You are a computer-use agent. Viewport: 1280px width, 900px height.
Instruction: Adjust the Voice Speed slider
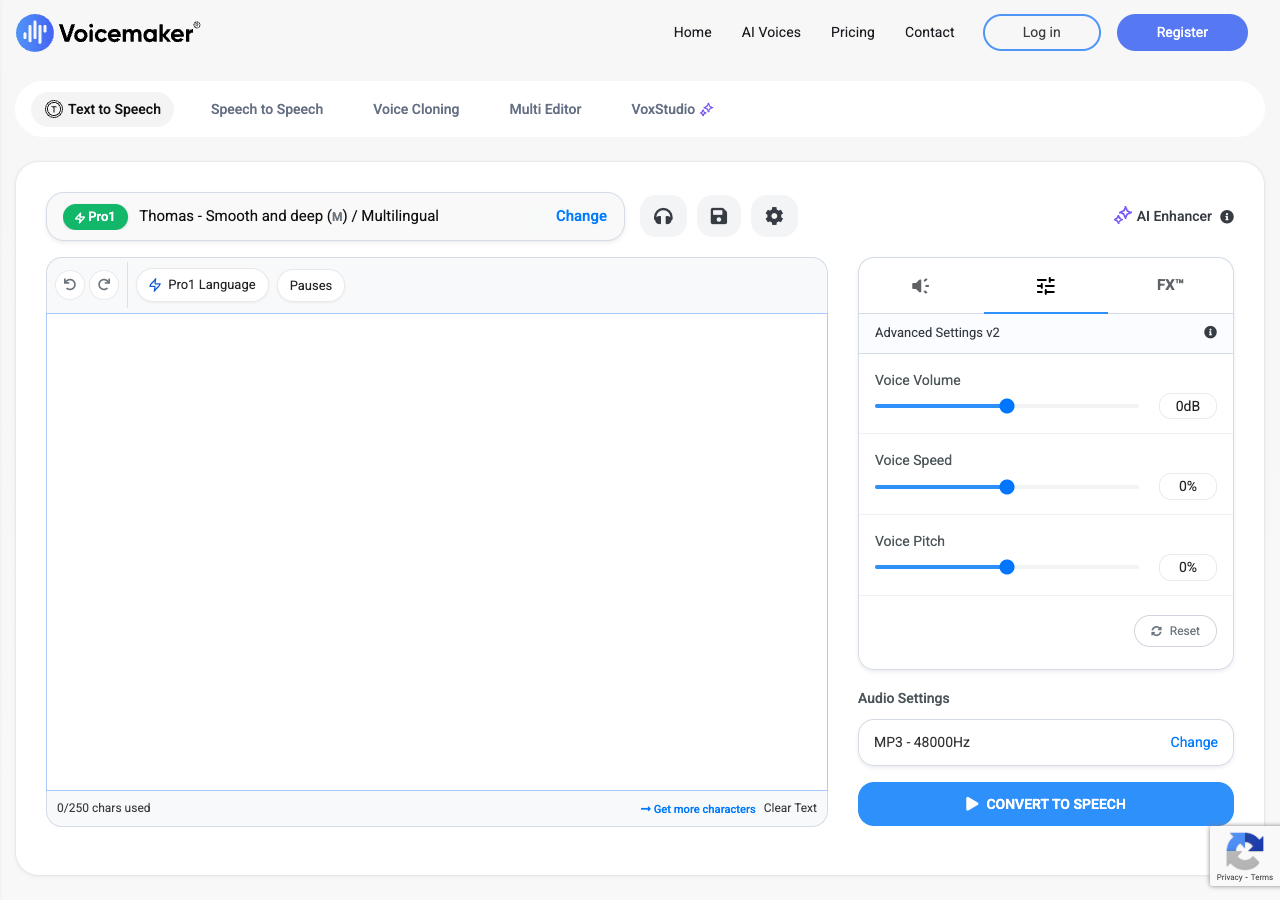1007,487
